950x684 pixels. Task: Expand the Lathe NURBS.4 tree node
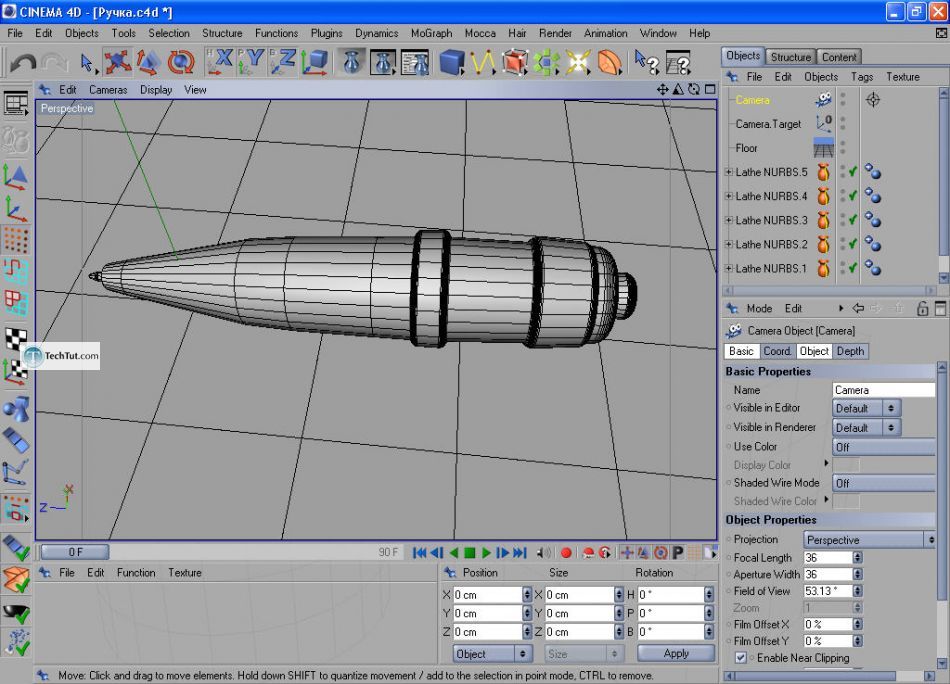coord(729,196)
